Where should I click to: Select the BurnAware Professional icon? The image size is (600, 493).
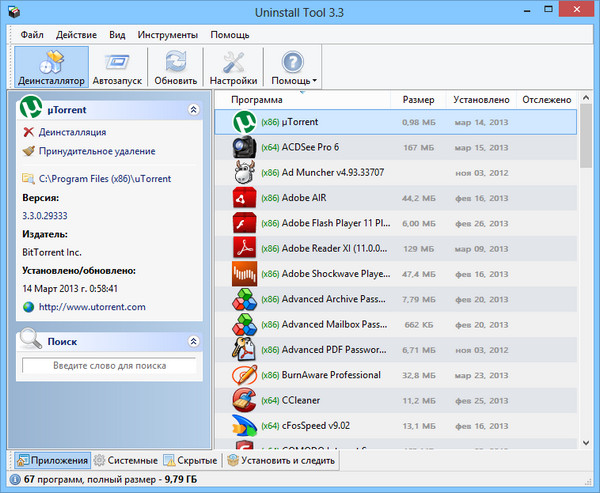245,375
